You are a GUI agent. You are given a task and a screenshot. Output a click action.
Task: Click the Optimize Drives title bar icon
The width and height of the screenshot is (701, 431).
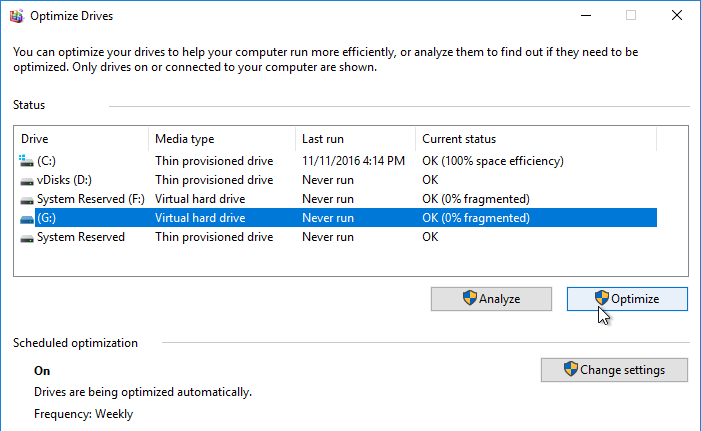17,16
